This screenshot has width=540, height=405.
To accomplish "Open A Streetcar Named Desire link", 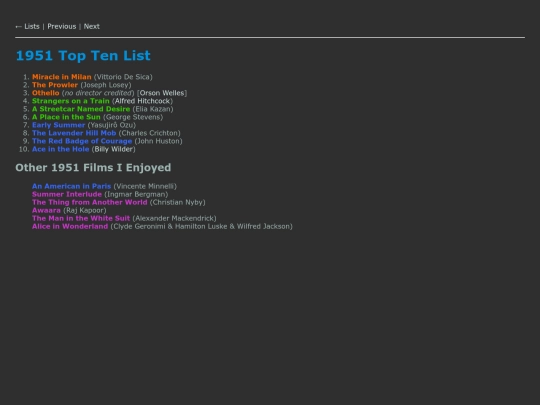I will (x=81, y=109).
